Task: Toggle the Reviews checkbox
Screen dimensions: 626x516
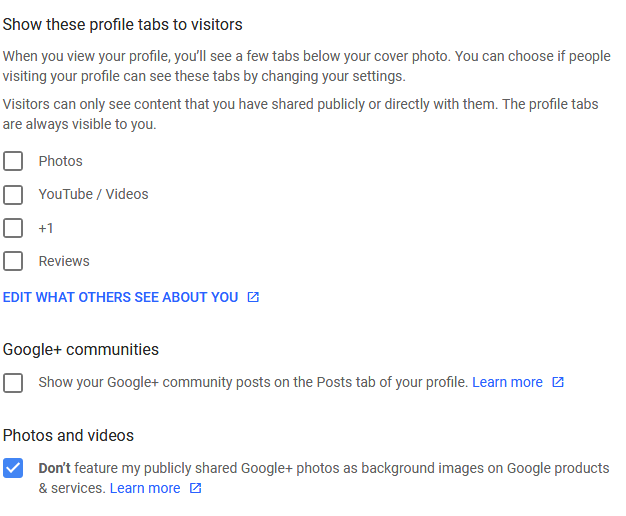Action: tap(13, 261)
